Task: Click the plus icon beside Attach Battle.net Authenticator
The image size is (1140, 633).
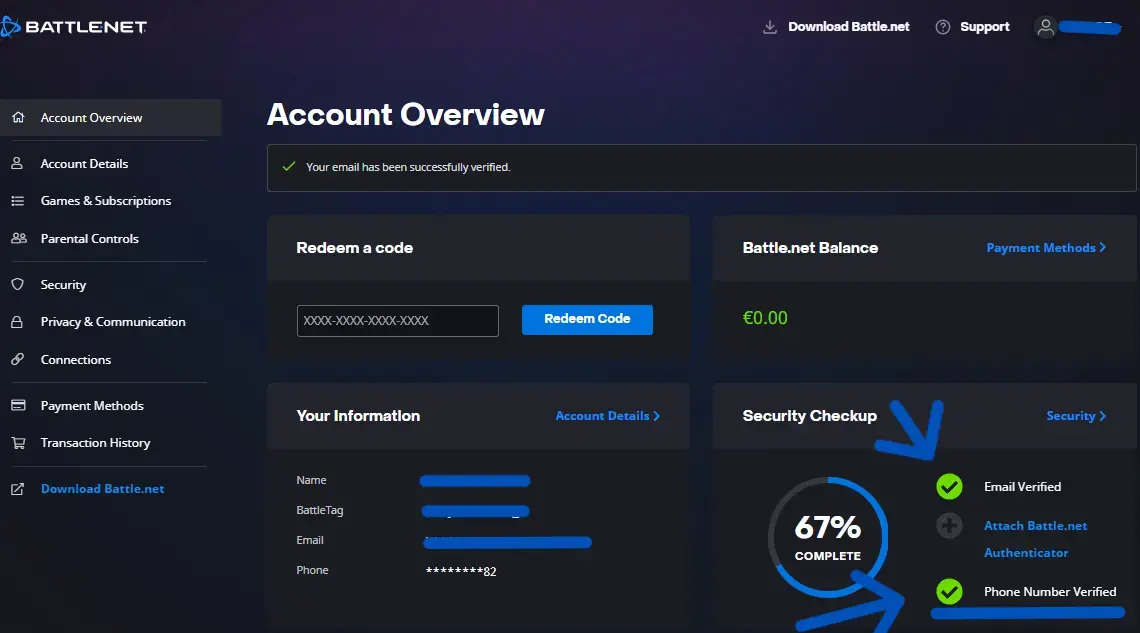Action: pos(948,525)
